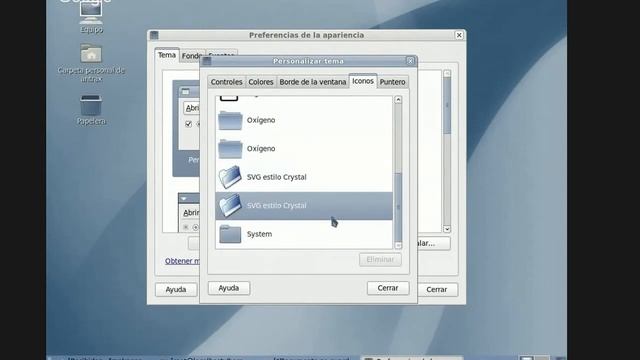Image resolution: width=640 pixels, height=360 pixels.
Task: Select the System folder icon
Action: tap(230, 234)
